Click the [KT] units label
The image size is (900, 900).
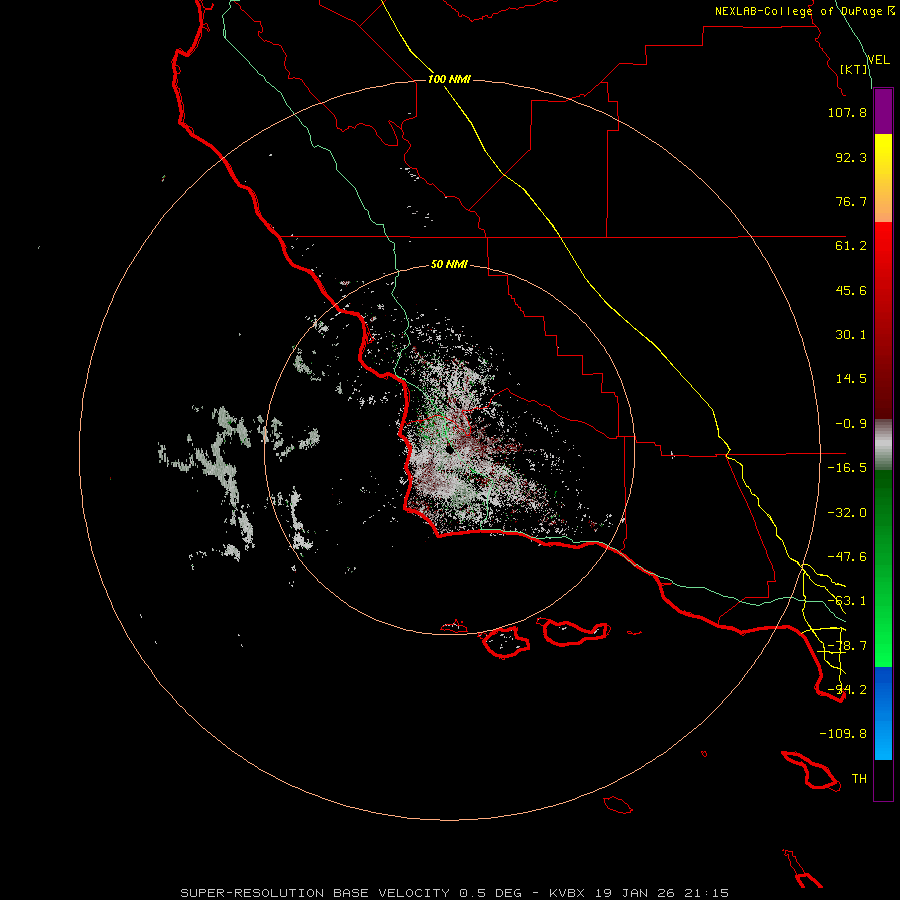pos(854,69)
